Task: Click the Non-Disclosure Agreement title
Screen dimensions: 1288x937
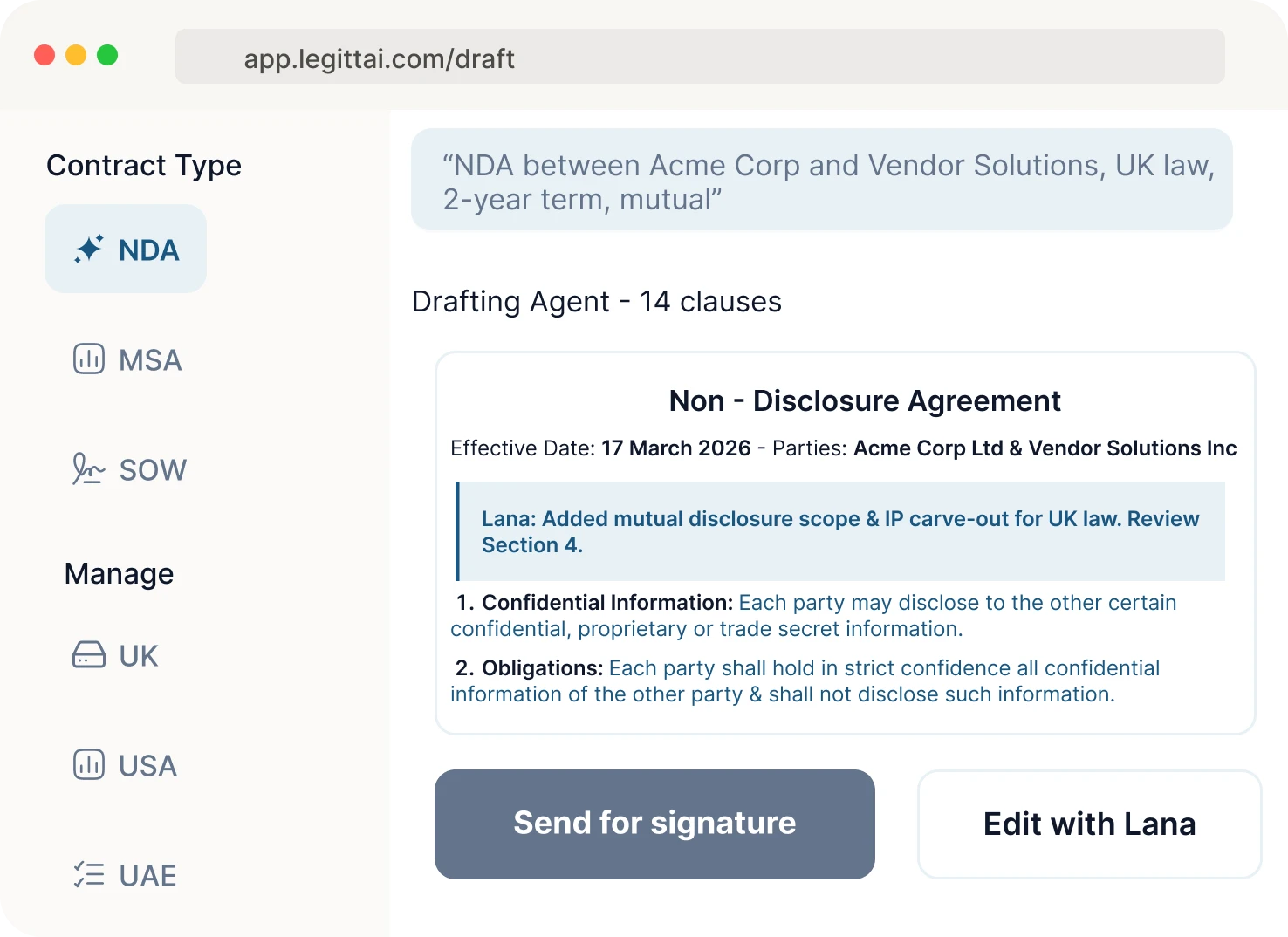Action: (864, 400)
